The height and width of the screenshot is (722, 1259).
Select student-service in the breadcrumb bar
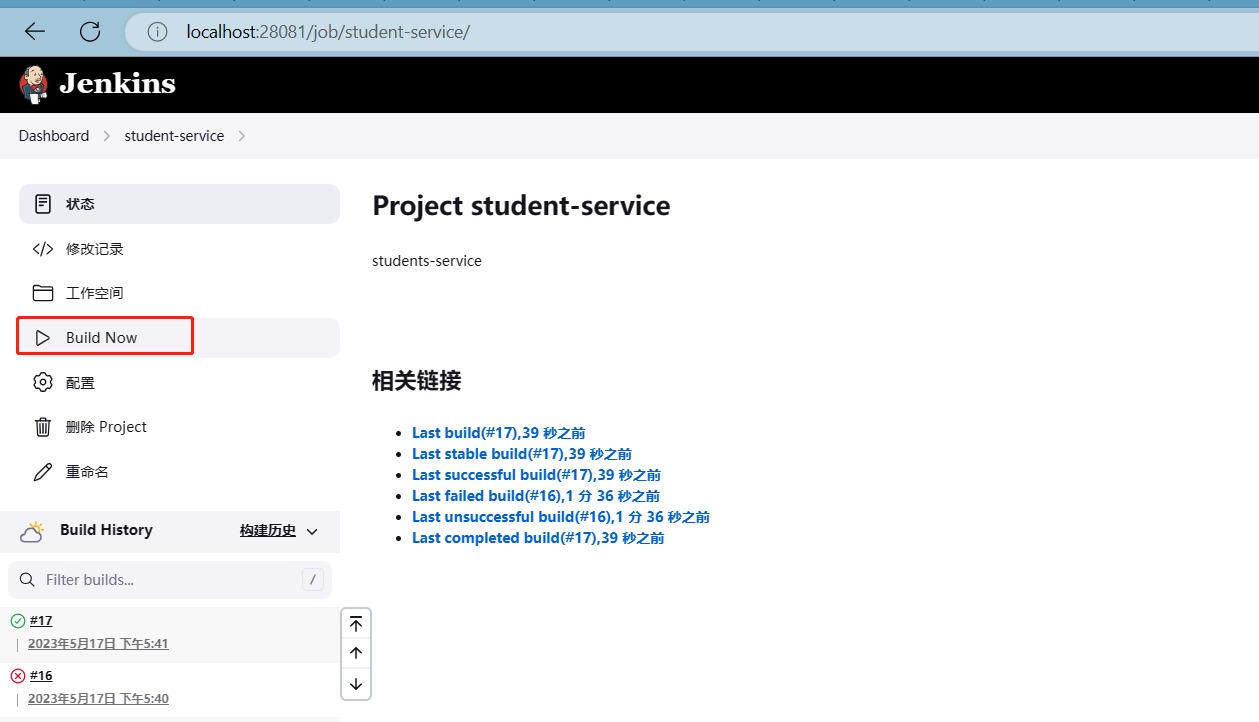click(173, 135)
